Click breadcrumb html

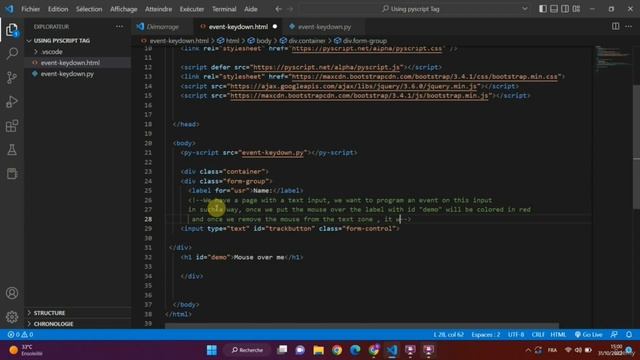(232, 41)
